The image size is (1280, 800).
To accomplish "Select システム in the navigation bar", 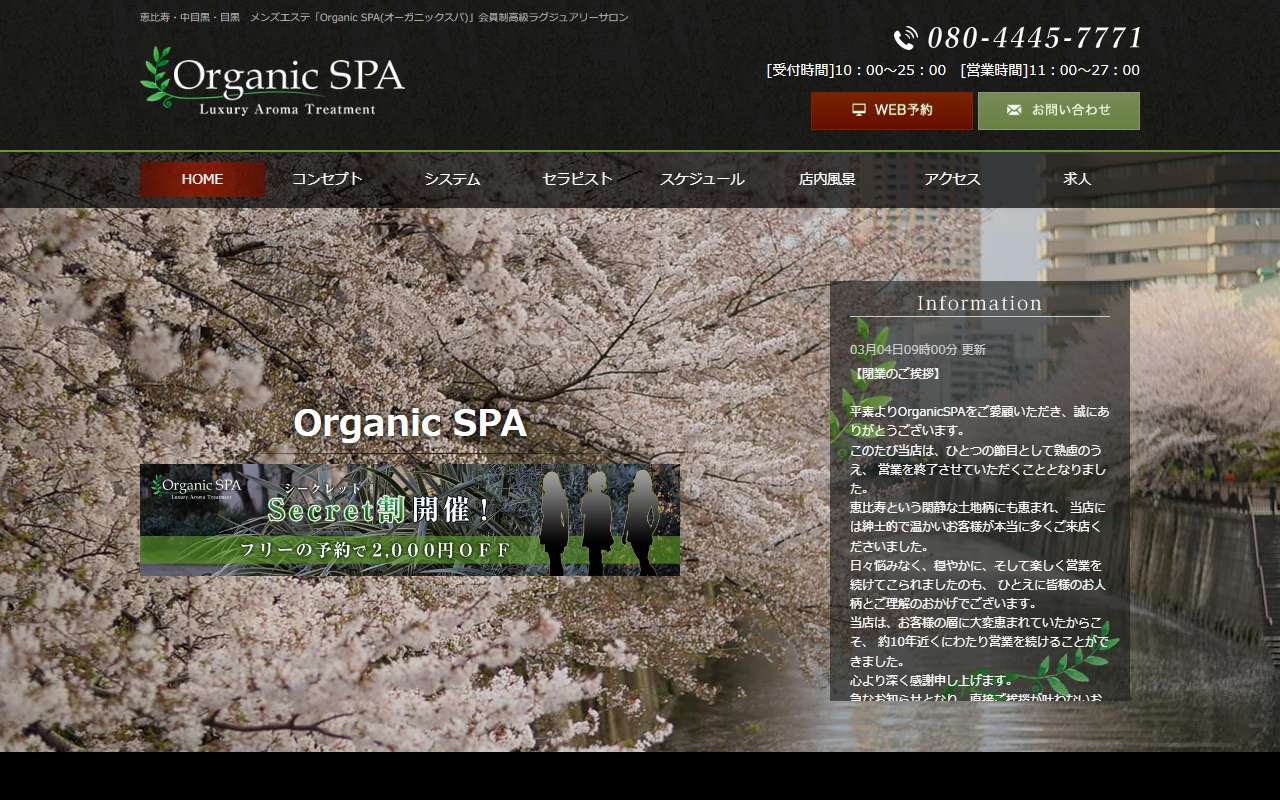I will (452, 180).
